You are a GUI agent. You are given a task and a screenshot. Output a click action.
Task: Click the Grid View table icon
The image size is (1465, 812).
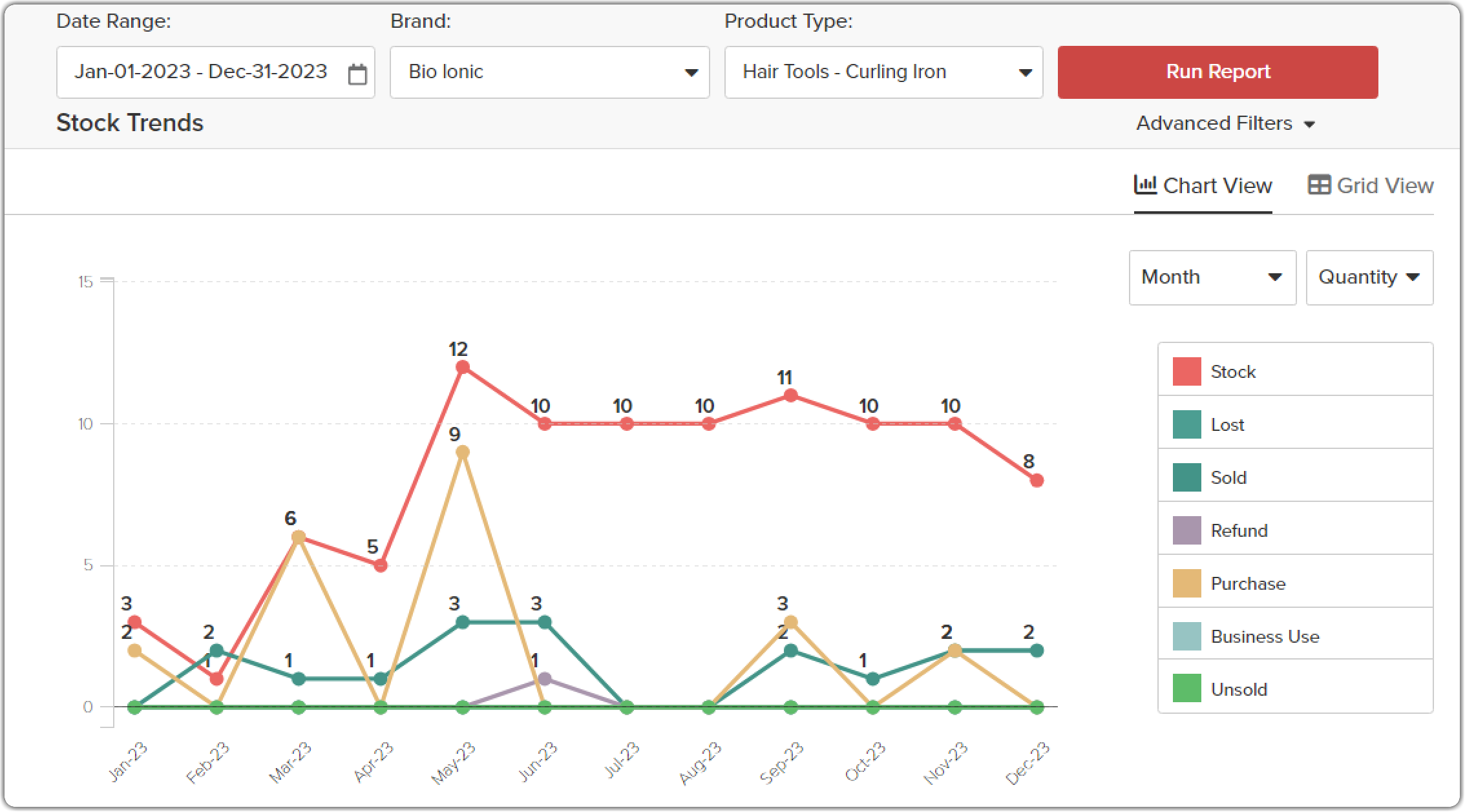1319,185
